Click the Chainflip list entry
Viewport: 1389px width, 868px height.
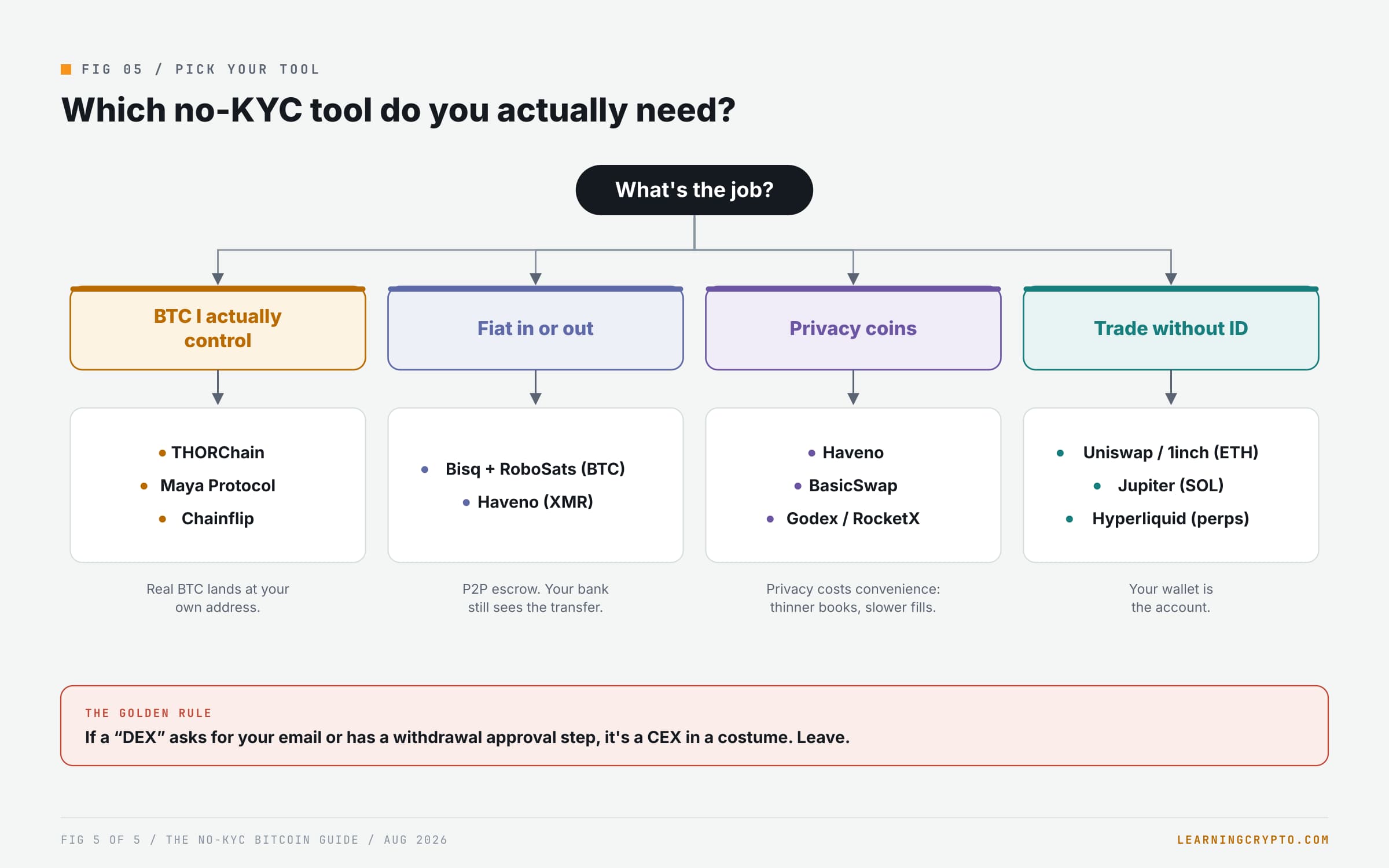(x=218, y=518)
